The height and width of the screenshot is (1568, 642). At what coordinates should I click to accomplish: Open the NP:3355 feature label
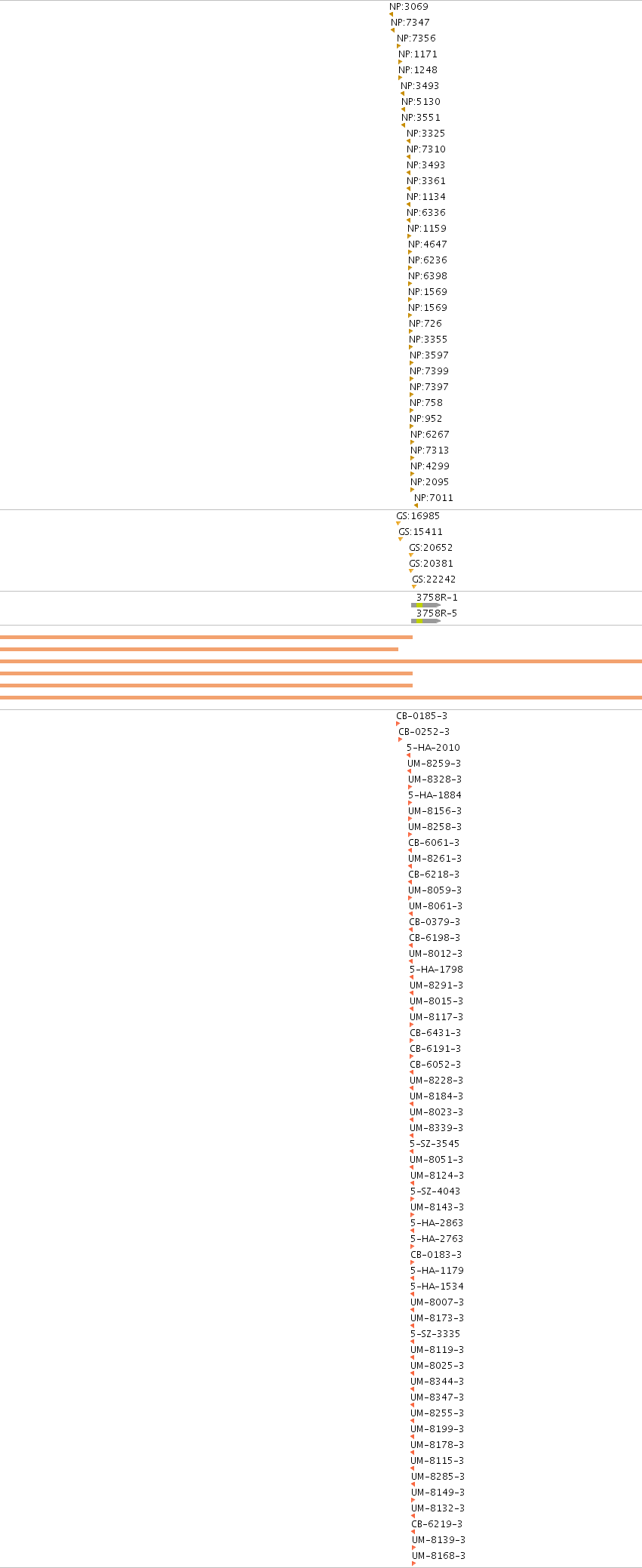point(429,340)
